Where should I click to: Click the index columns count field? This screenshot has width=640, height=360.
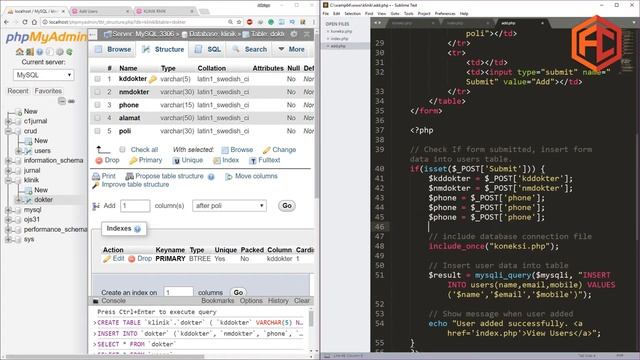point(178,292)
